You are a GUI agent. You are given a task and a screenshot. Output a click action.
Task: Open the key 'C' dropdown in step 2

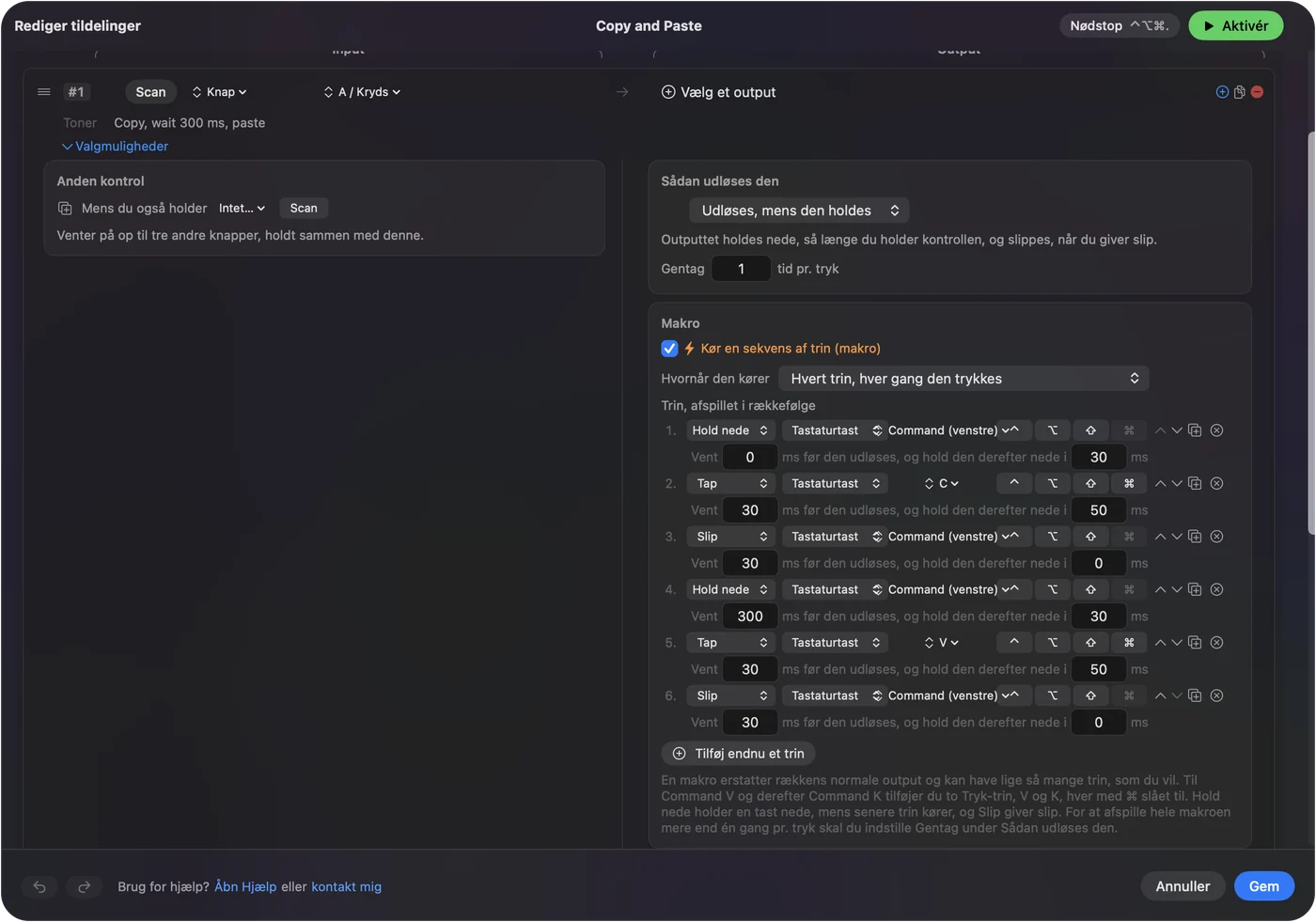tap(941, 483)
